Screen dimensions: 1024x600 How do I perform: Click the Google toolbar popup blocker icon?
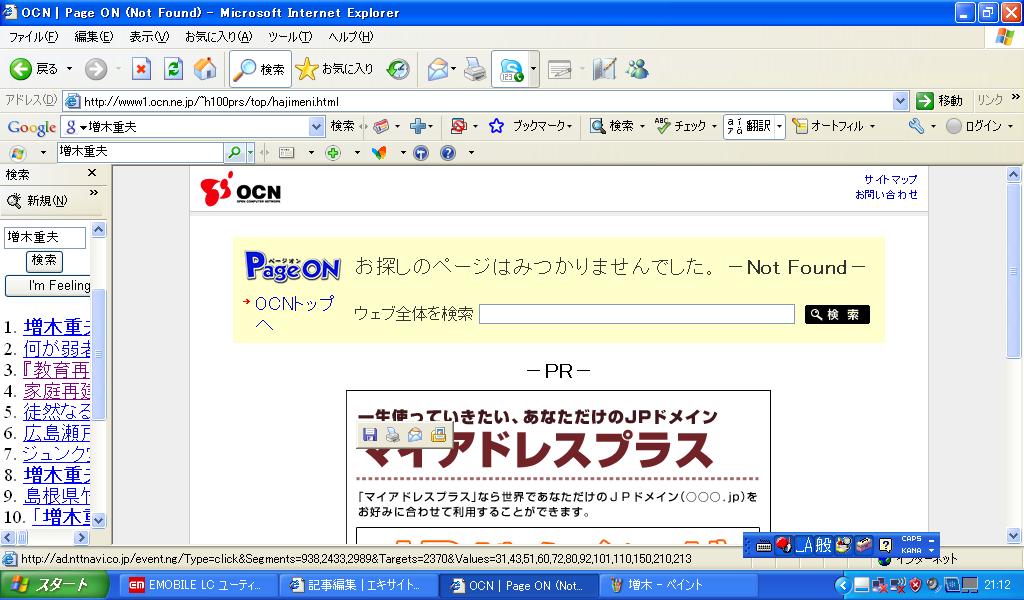tap(458, 126)
